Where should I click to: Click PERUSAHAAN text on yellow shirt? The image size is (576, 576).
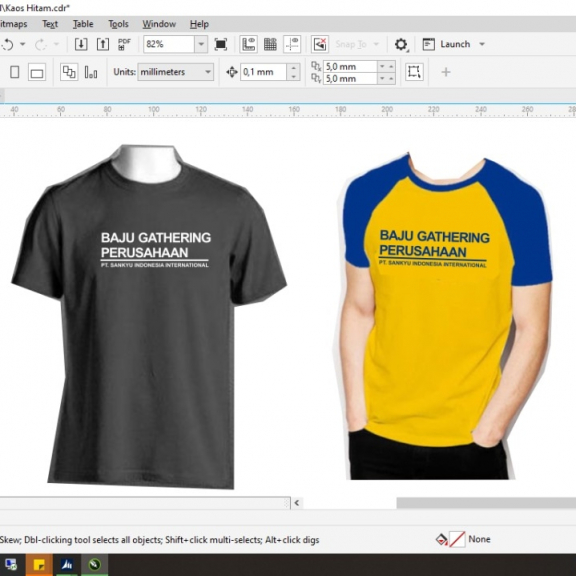coord(423,251)
